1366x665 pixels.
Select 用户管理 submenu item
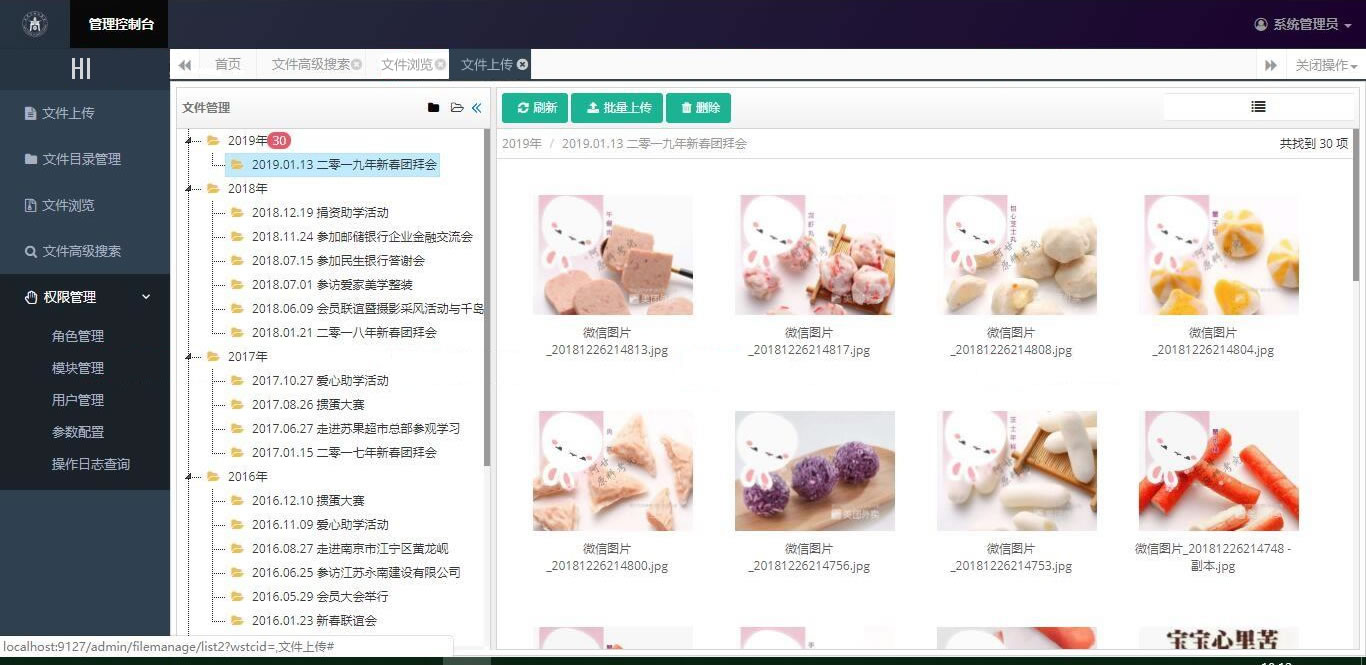(78, 400)
